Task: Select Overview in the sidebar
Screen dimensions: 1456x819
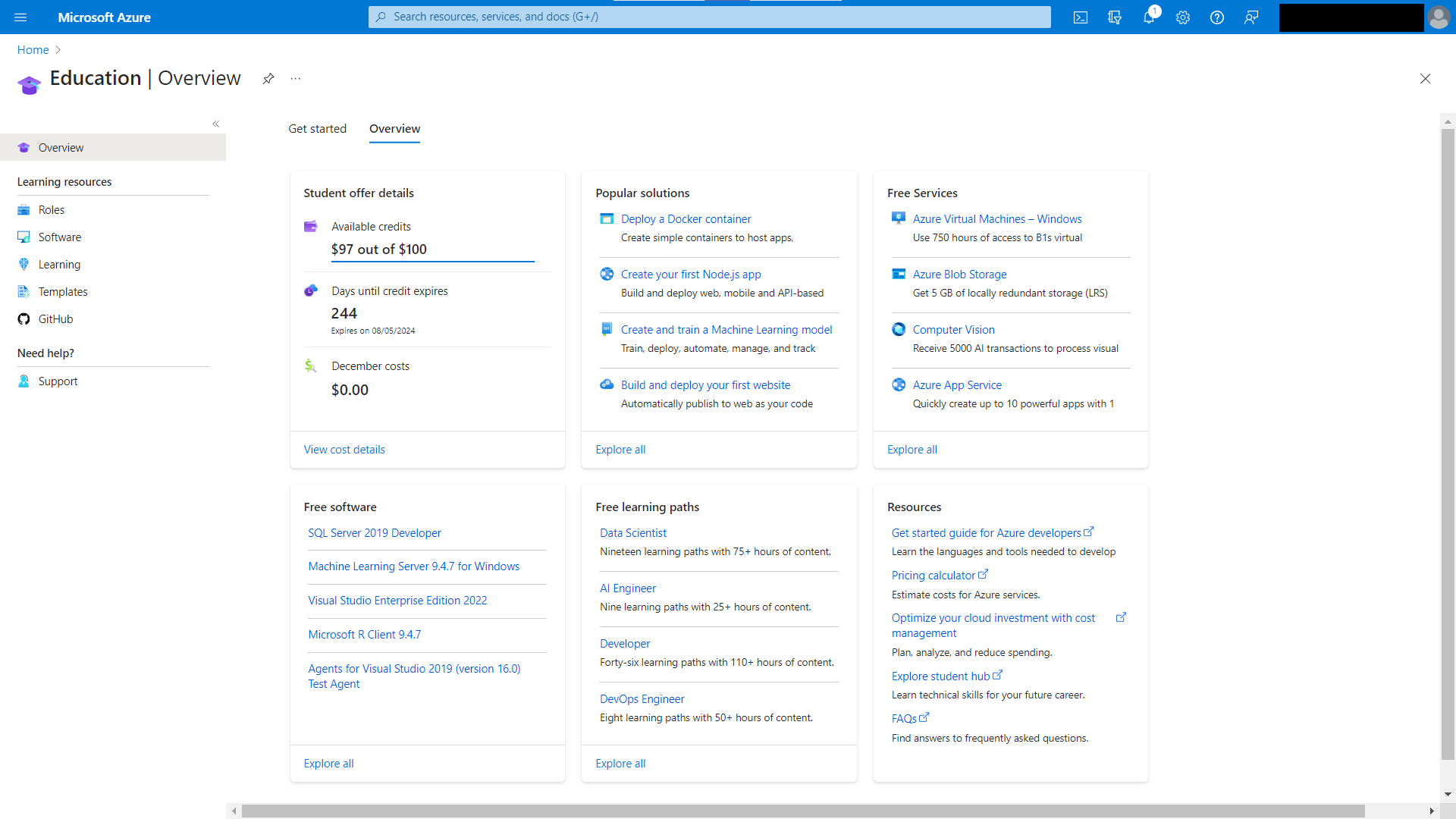Action: pos(113,147)
